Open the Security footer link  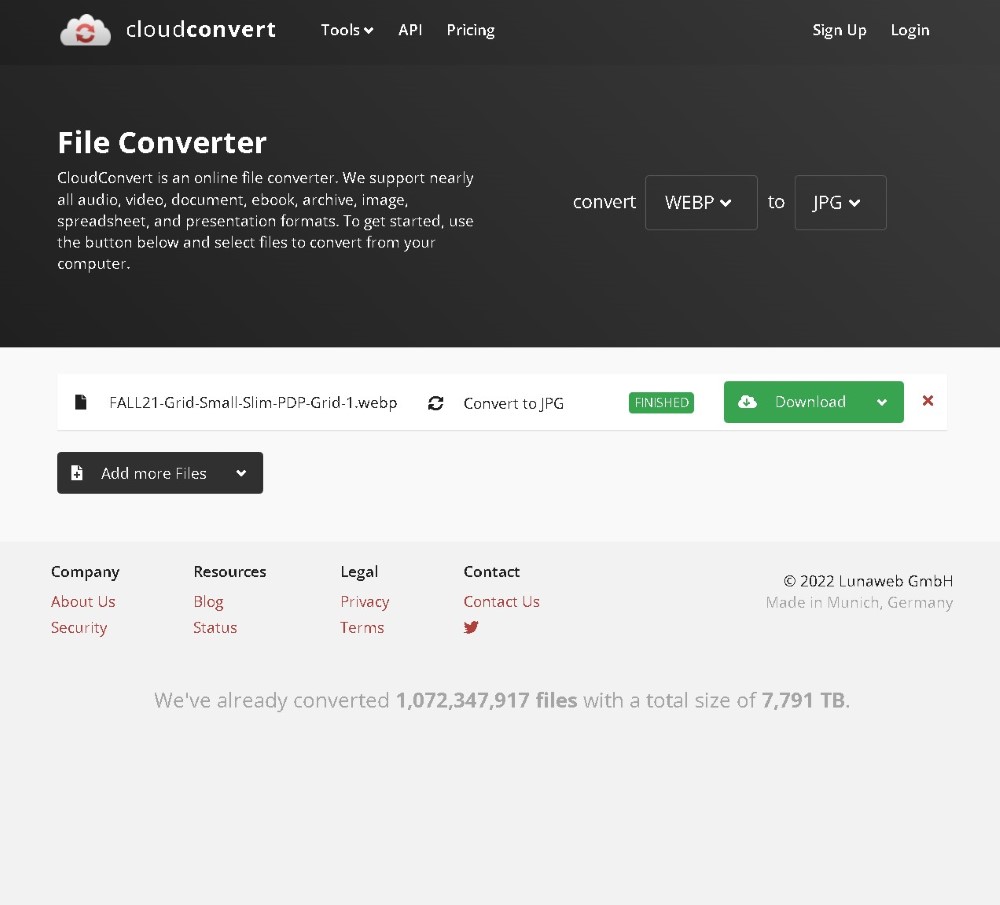point(79,628)
